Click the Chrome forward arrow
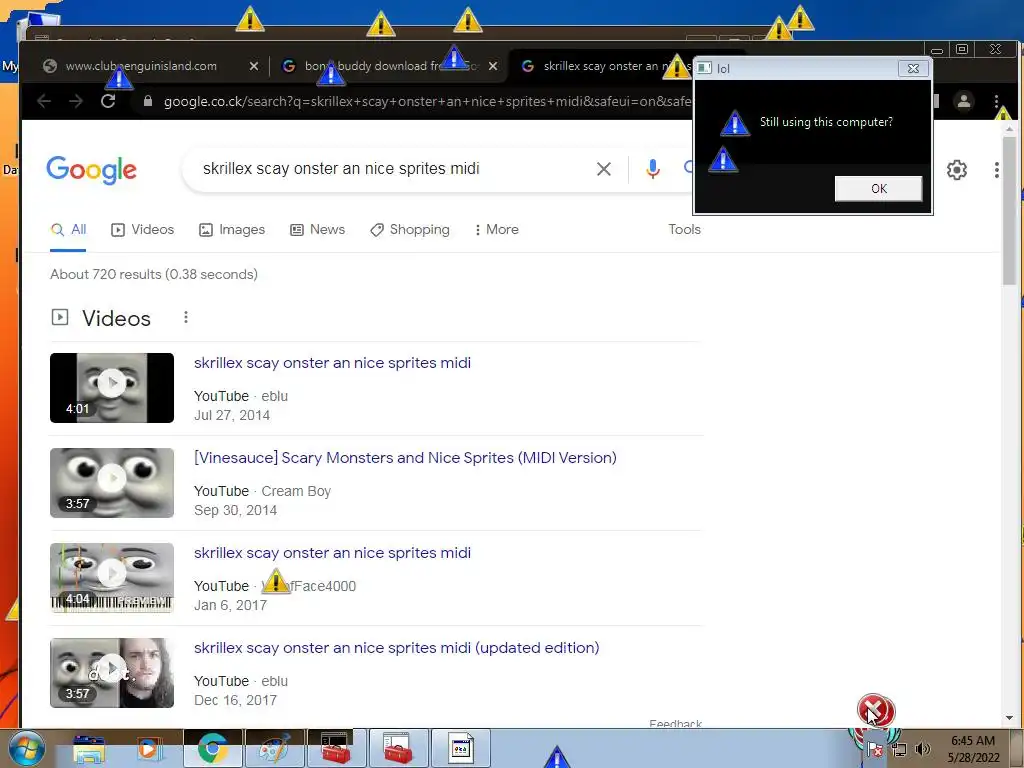This screenshot has height=768, width=1024. click(76, 101)
